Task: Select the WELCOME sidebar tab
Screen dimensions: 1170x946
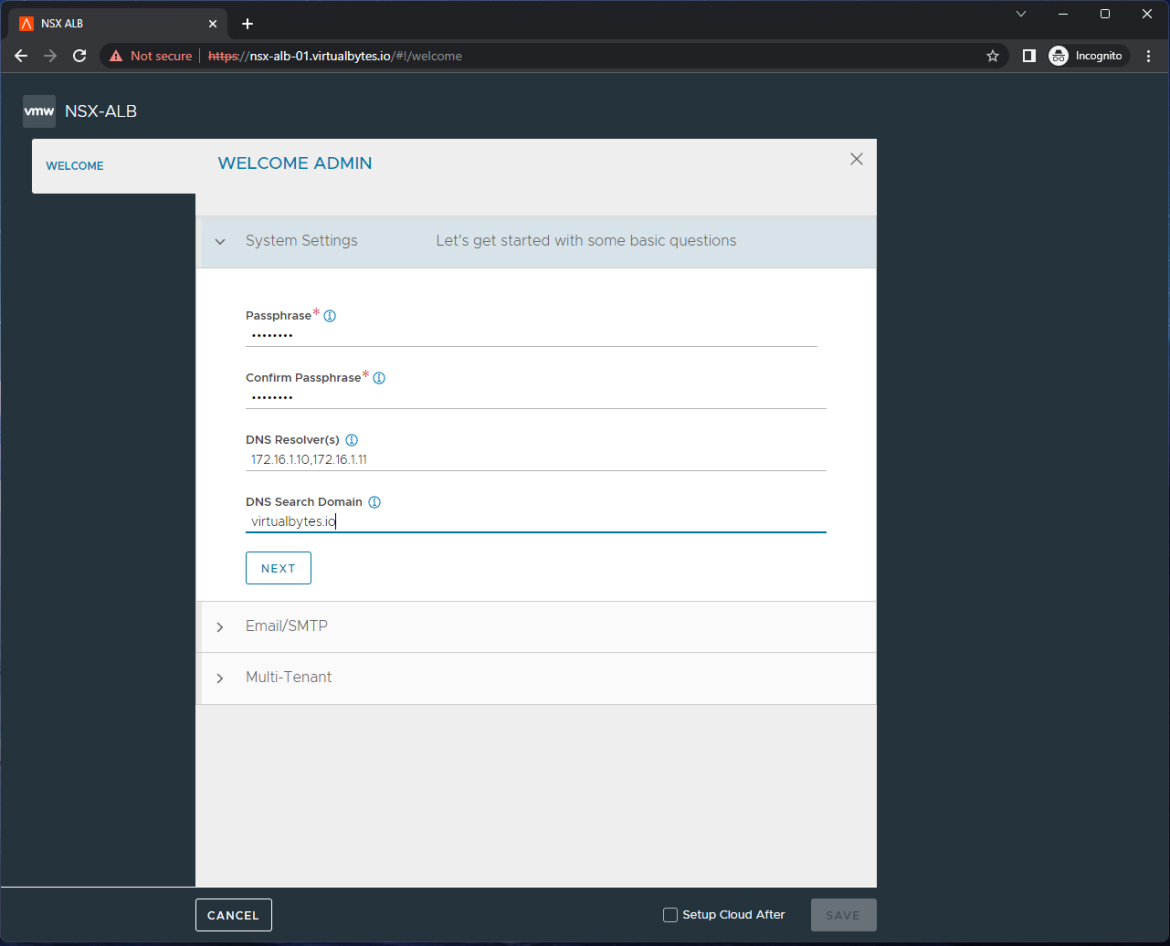Action: pos(74,166)
